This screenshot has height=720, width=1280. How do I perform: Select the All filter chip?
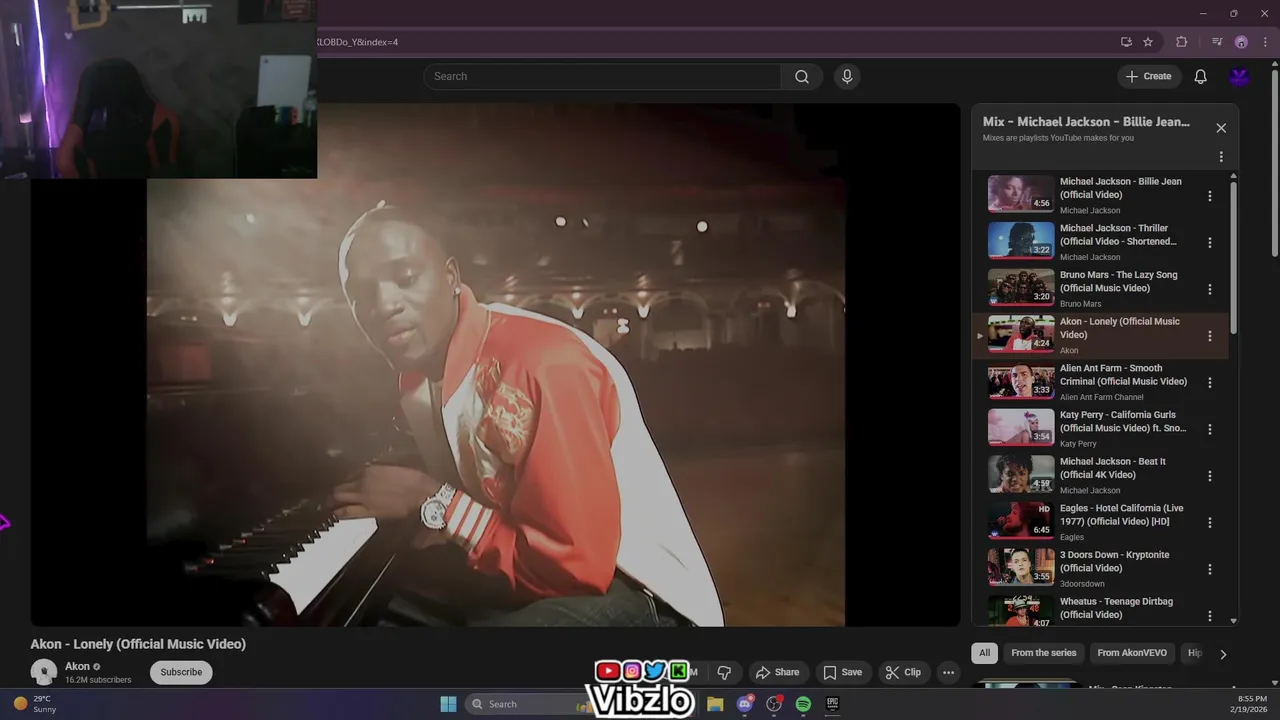(x=984, y=653)
